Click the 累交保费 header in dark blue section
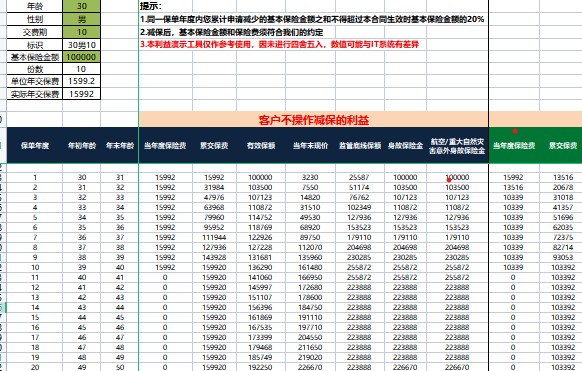The height and width of the screenshot is (371, 582). [214, 145]
